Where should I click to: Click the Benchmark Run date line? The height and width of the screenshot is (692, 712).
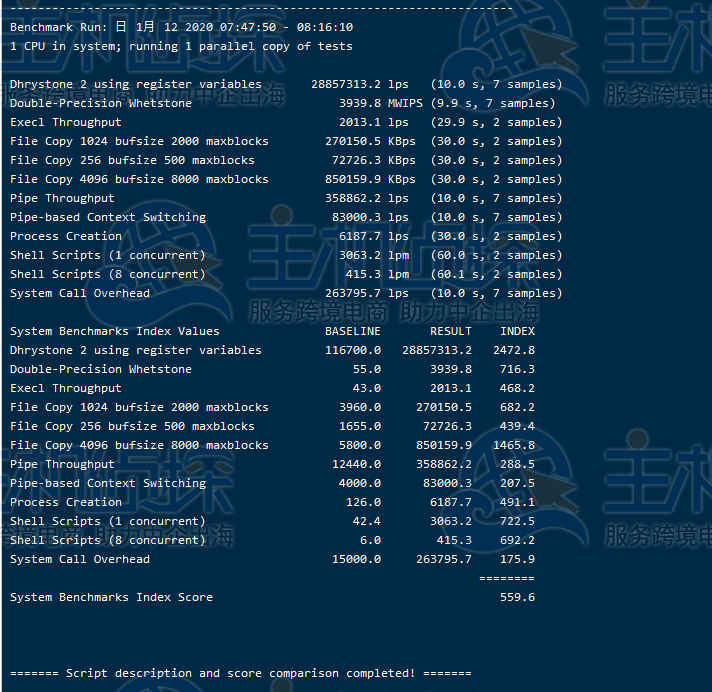pyautogui.click(x=181, y=27)
